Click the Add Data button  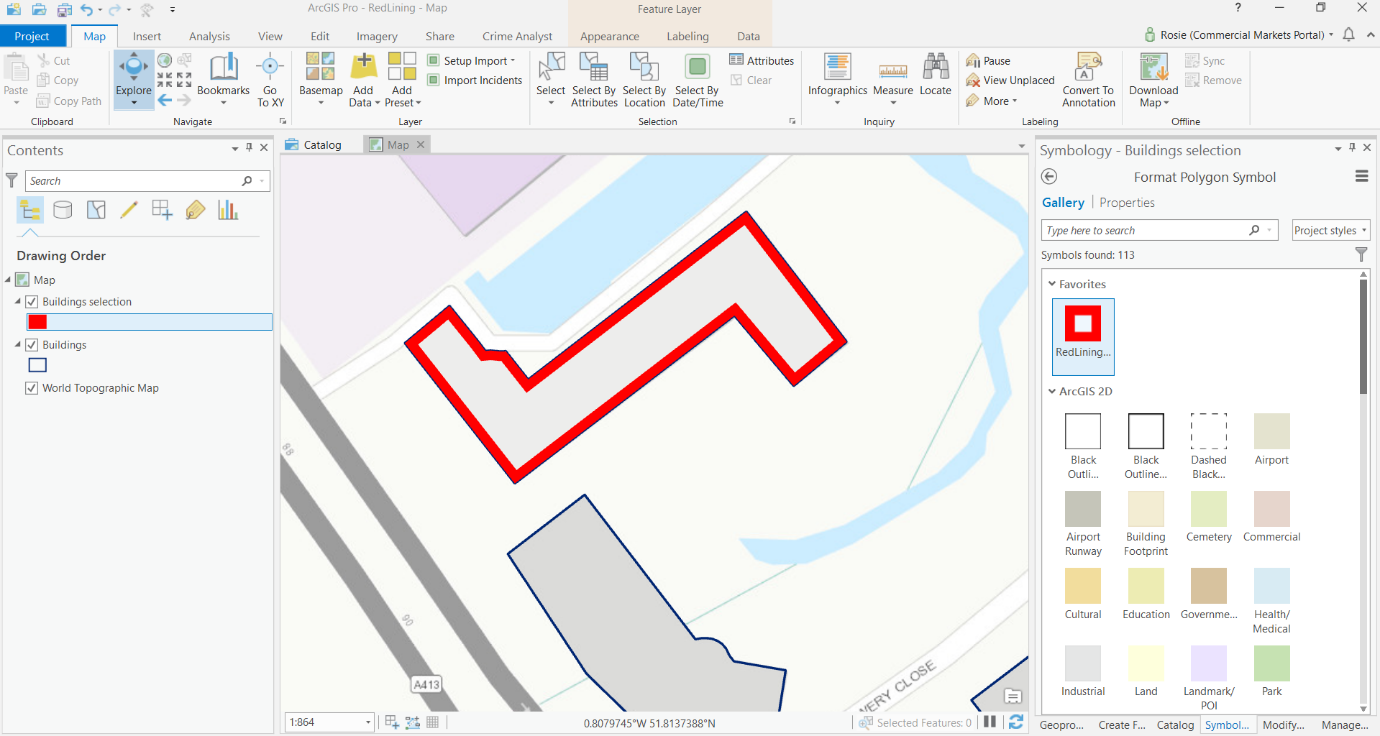[x=363, y=80]
